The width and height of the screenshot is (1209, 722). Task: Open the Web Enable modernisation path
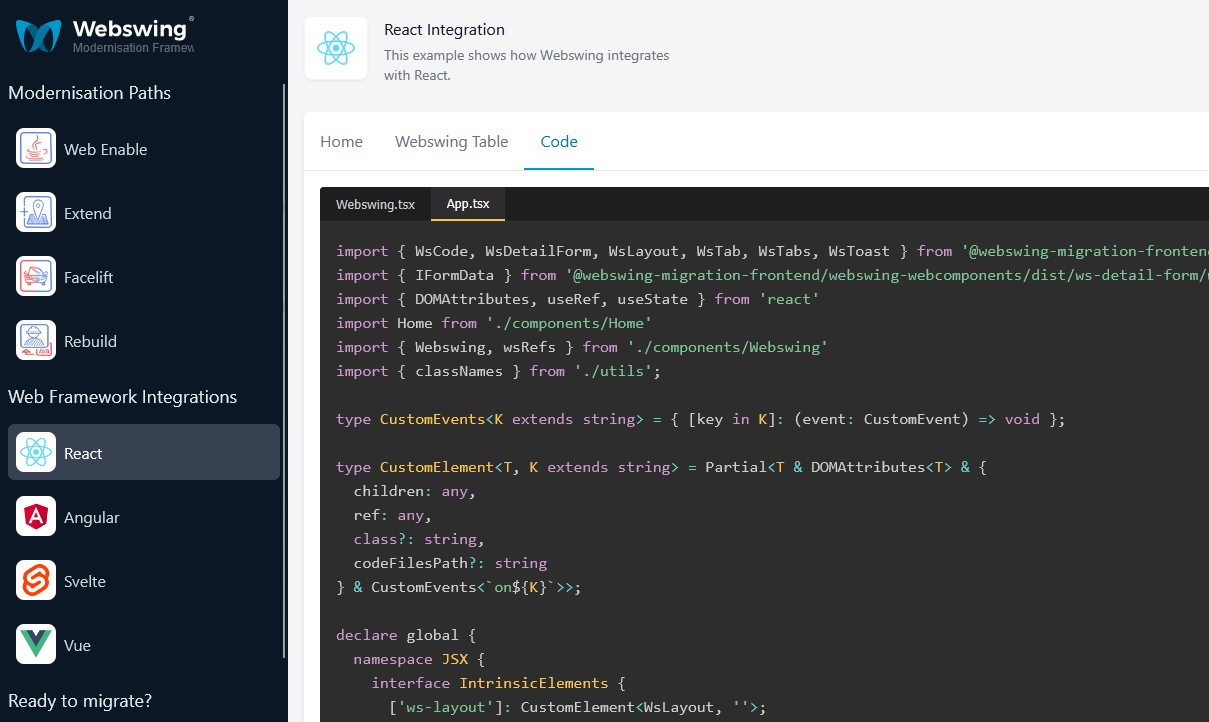tap(144, 149)
